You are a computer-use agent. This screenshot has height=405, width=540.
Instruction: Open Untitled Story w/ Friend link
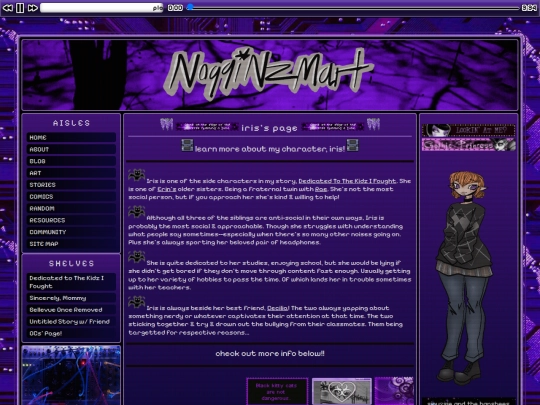[x=71, y=321]
